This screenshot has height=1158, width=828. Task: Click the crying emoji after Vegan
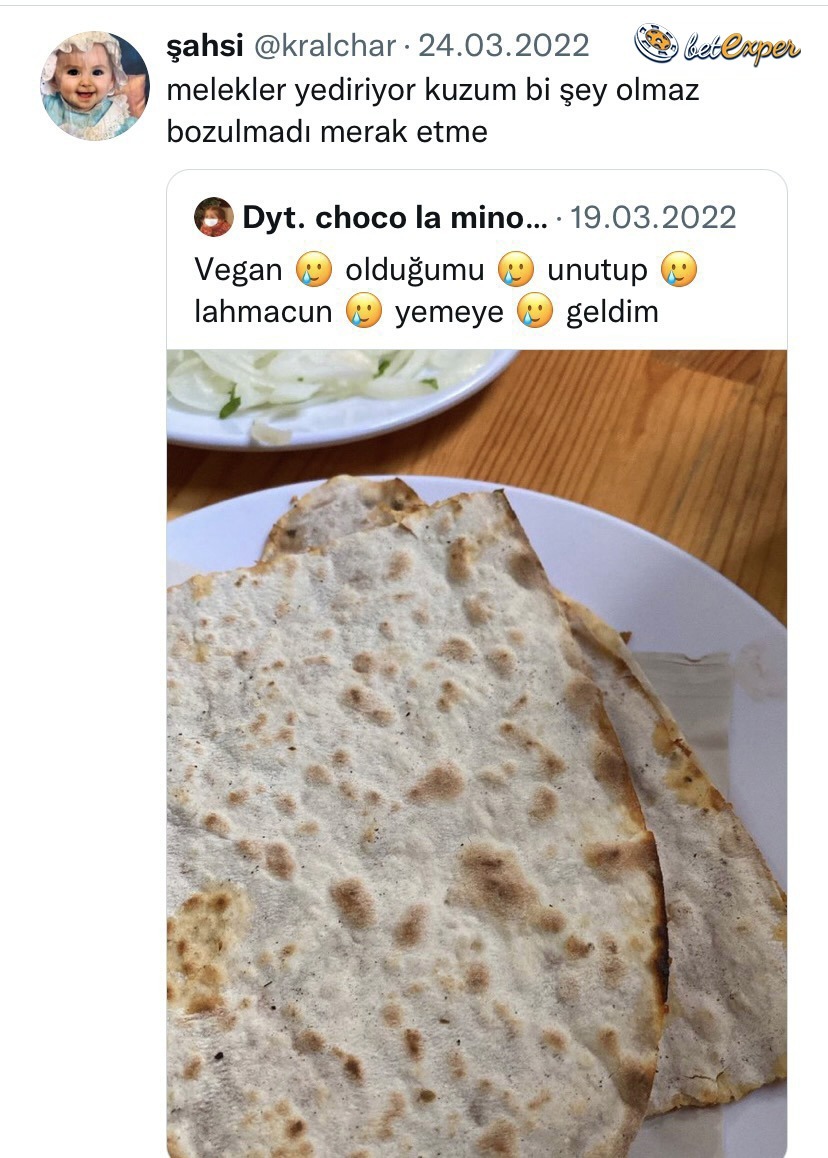click(314, 270)
